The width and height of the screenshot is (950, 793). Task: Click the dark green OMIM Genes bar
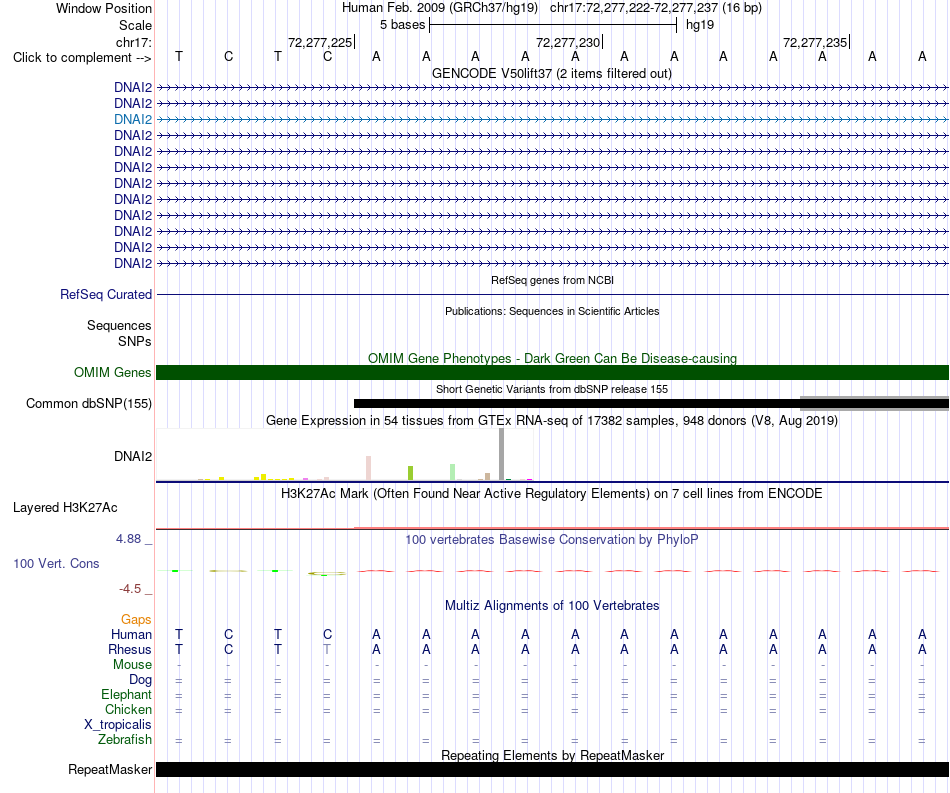pyautogui.click(x=552, y=373)
